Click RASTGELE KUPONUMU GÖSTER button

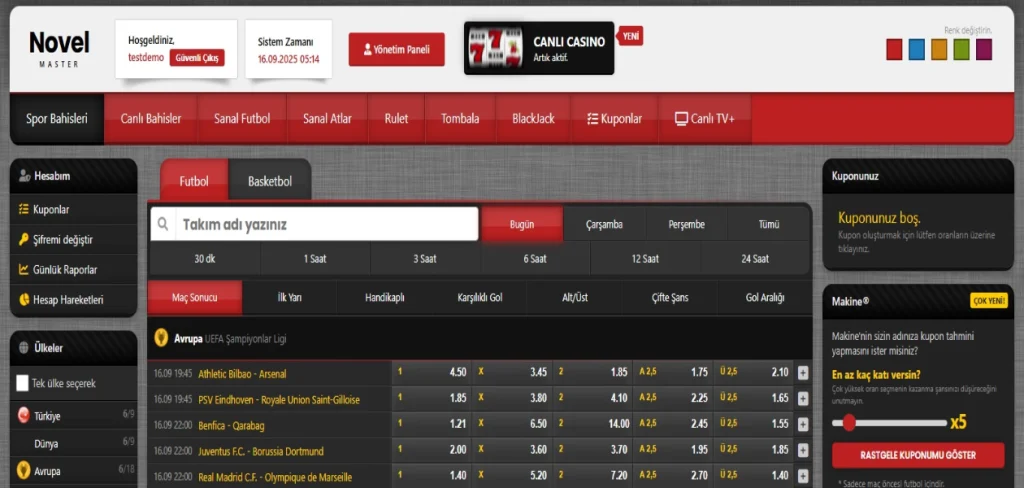pos(918,455)
